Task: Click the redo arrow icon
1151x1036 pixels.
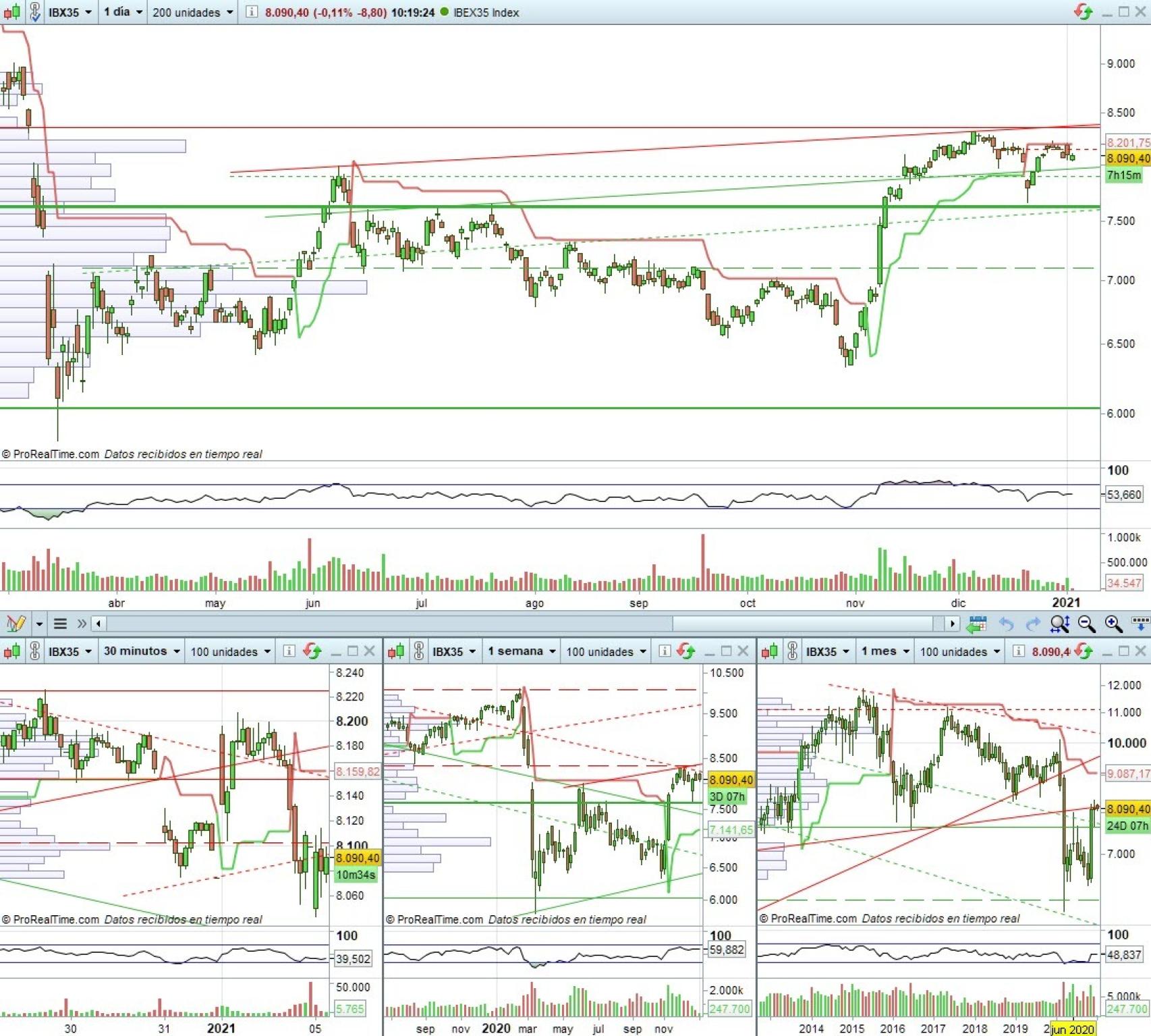Action: pyautogui.click(x=1032, y=624)
